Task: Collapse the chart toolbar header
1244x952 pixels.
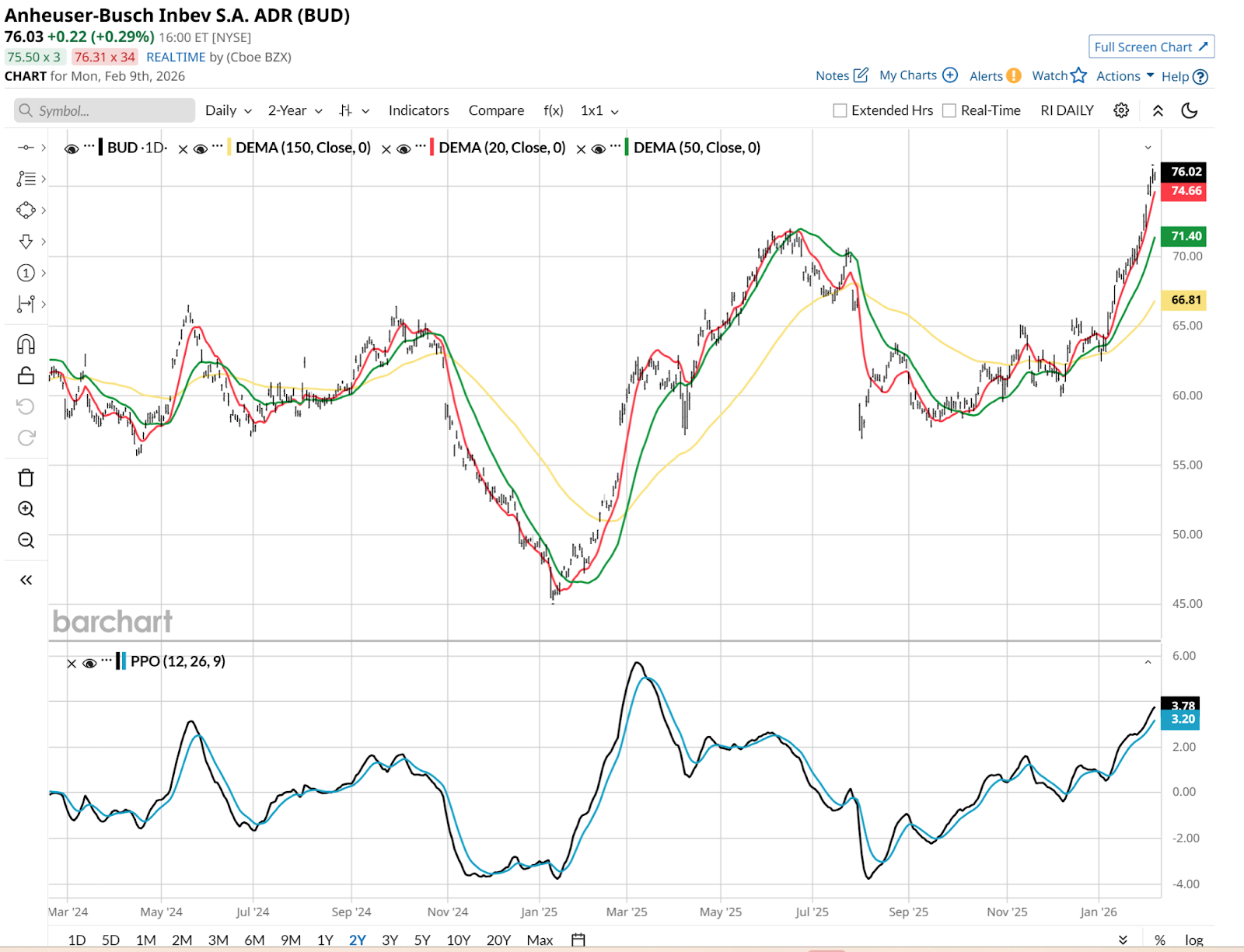Action: point(1158,110)
